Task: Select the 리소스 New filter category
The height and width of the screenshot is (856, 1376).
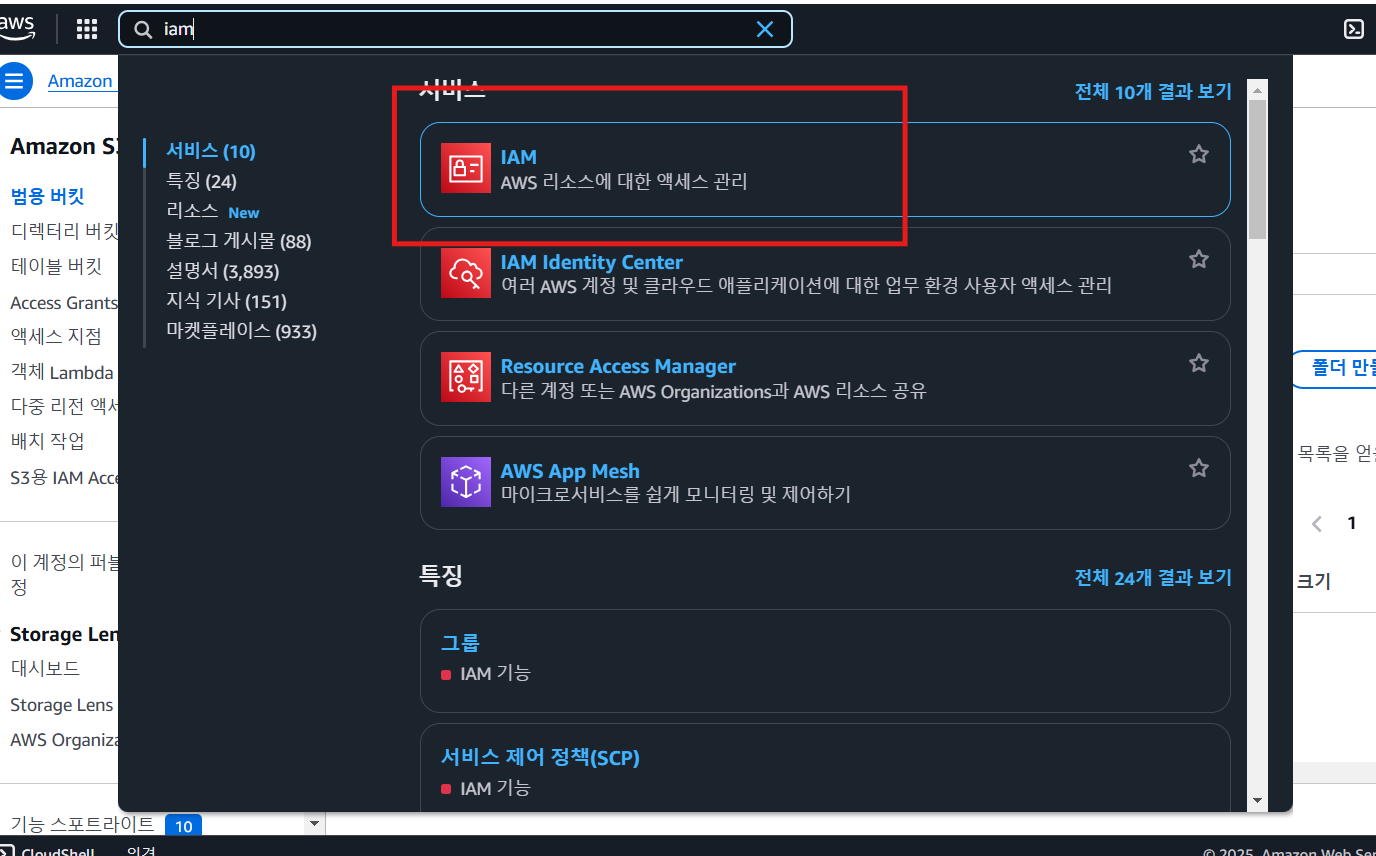Action: (213, 212)
